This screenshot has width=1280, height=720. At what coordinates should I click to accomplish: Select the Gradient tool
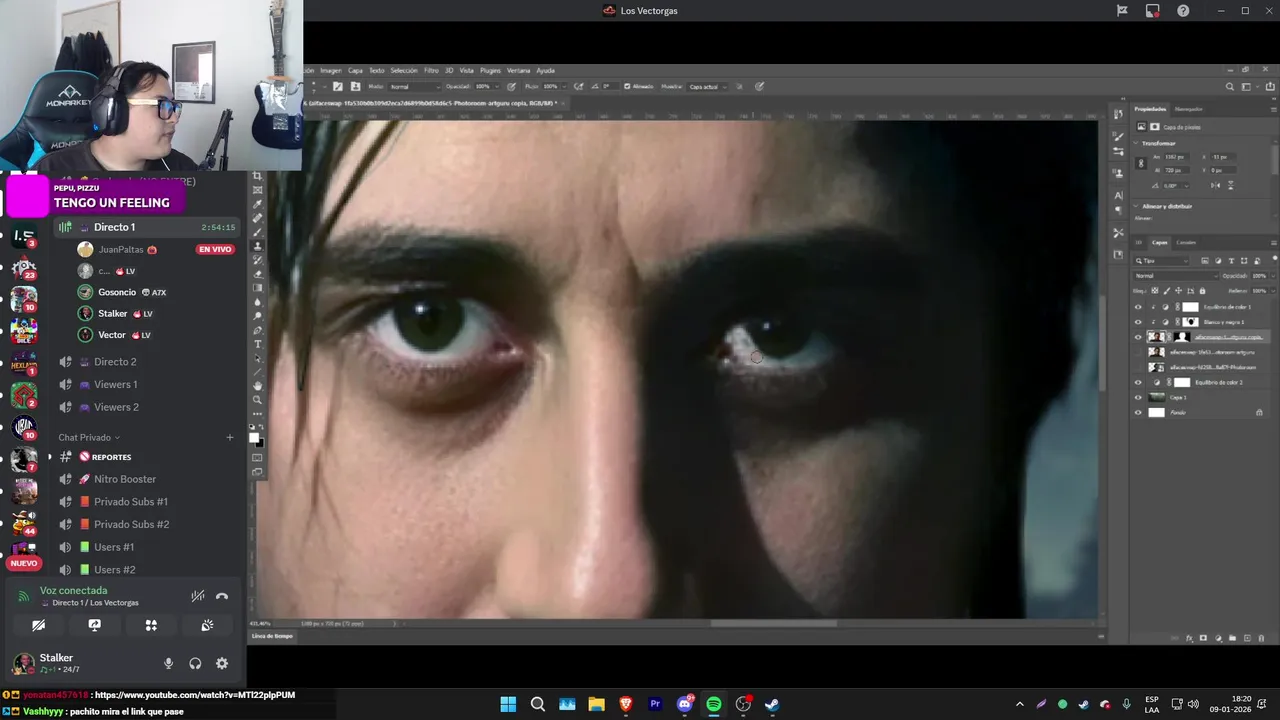pyautogui.click(x=258, y=288)
